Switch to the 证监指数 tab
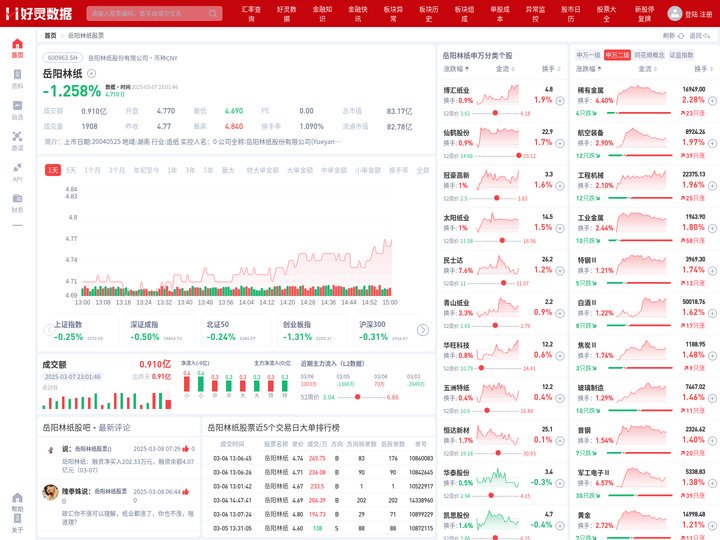720x540 pixels. tap(681, 55)
